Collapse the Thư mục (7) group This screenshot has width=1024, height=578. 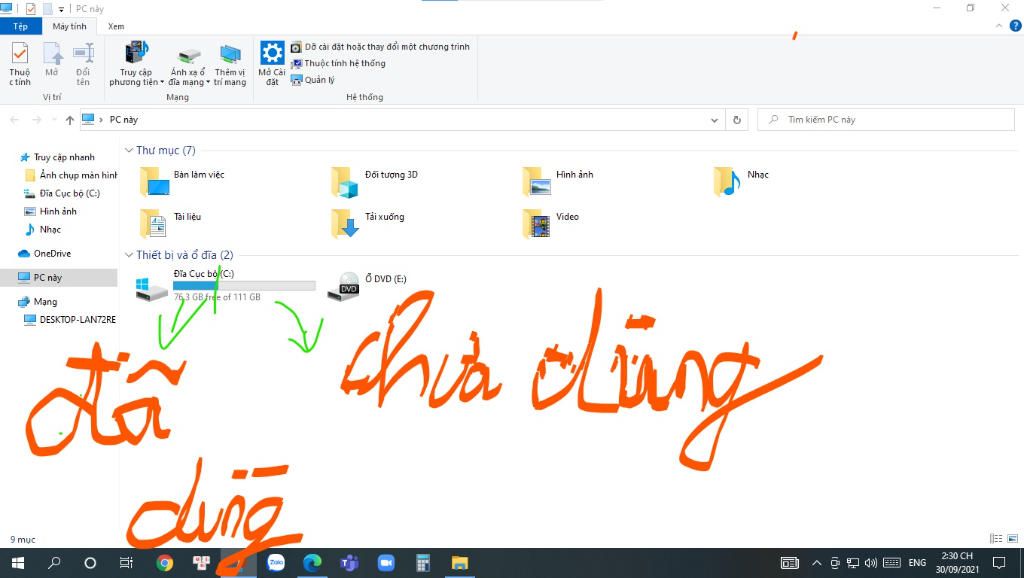[x=129, y=150]
